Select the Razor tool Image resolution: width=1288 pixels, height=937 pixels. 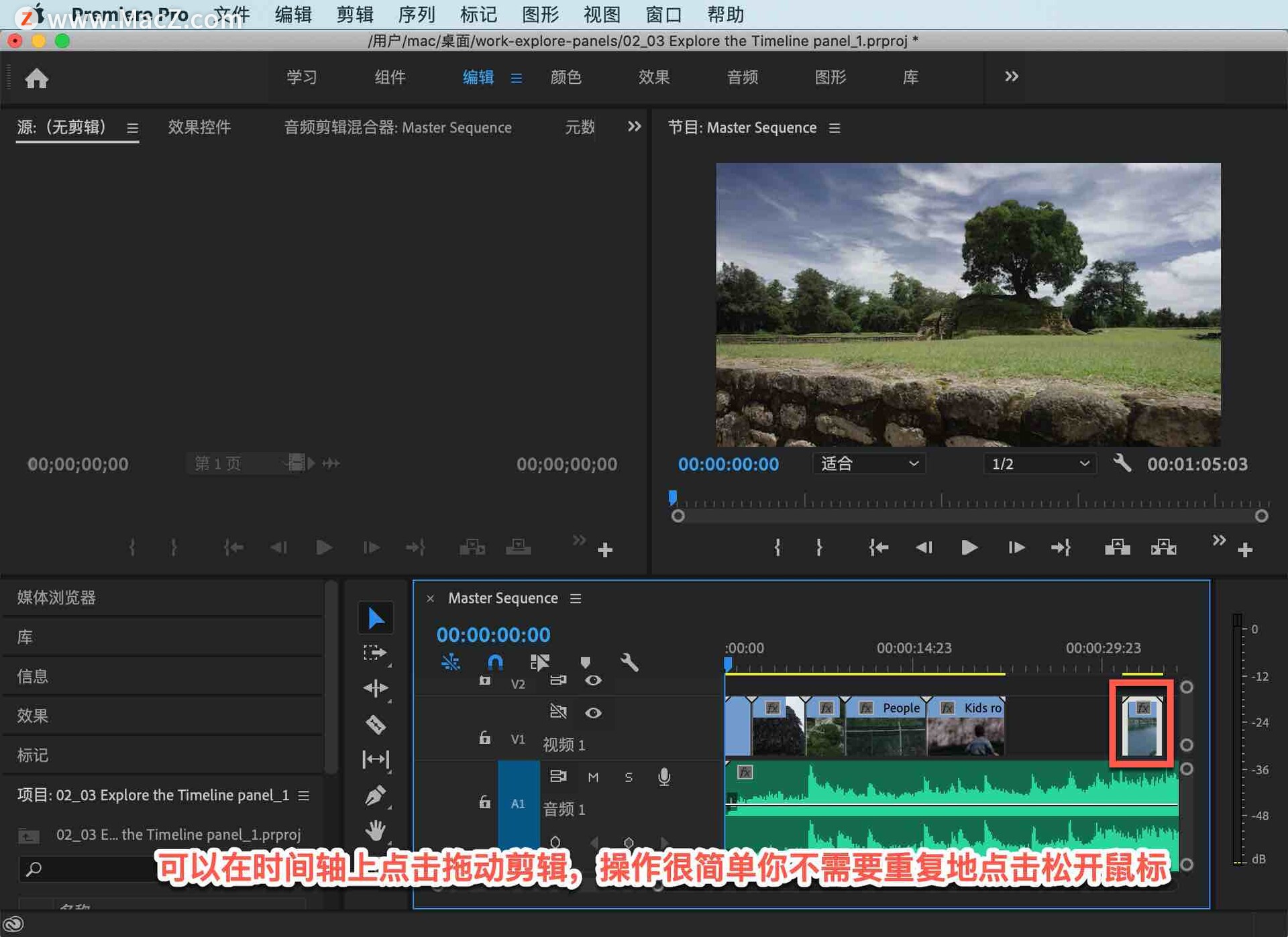[376, 724]
